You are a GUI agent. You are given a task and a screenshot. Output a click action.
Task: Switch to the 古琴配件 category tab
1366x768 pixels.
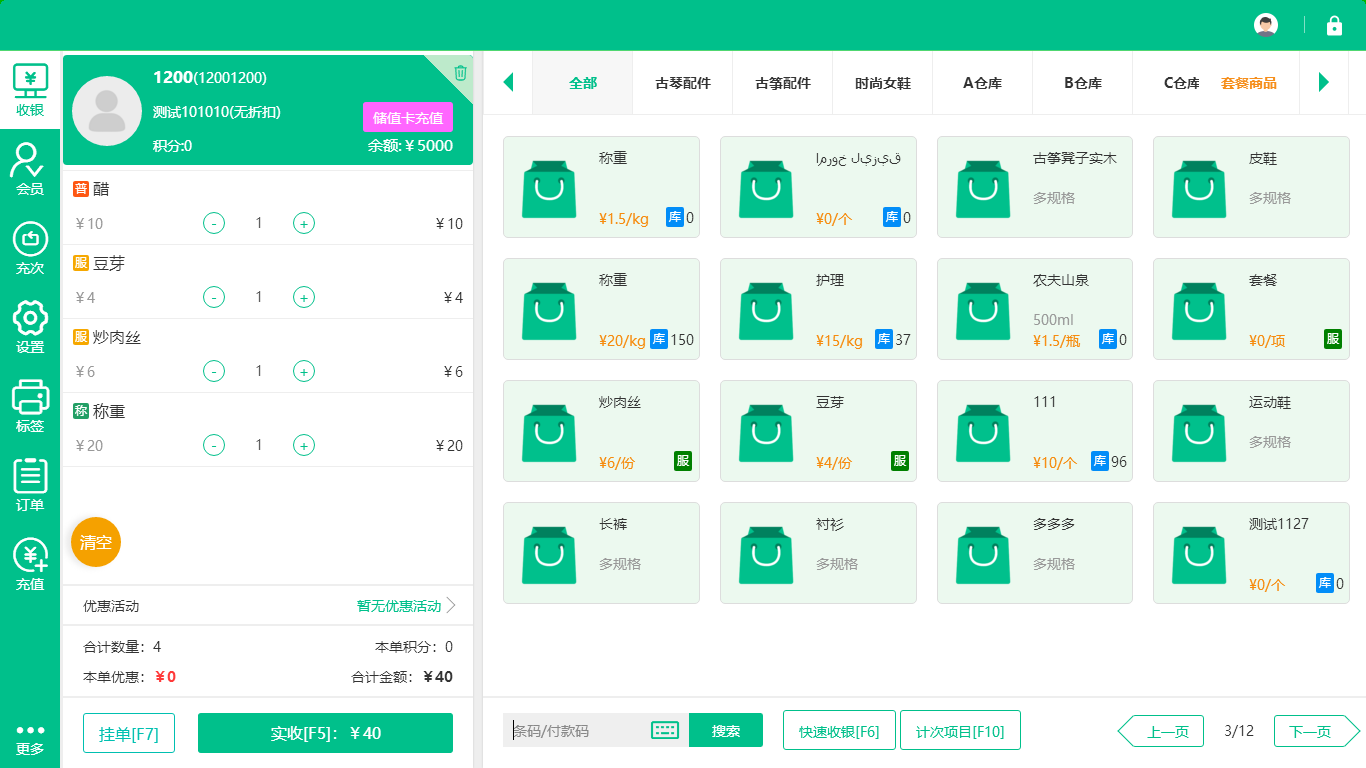pos(683,83)
